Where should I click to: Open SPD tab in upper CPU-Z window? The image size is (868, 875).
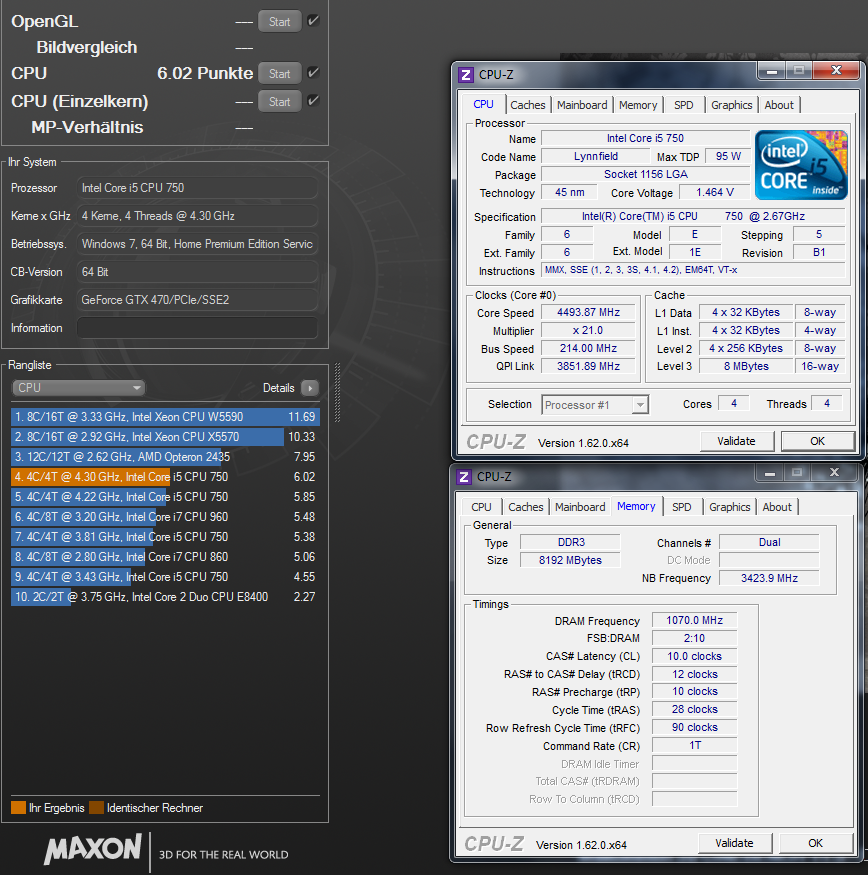pos(683,105)
